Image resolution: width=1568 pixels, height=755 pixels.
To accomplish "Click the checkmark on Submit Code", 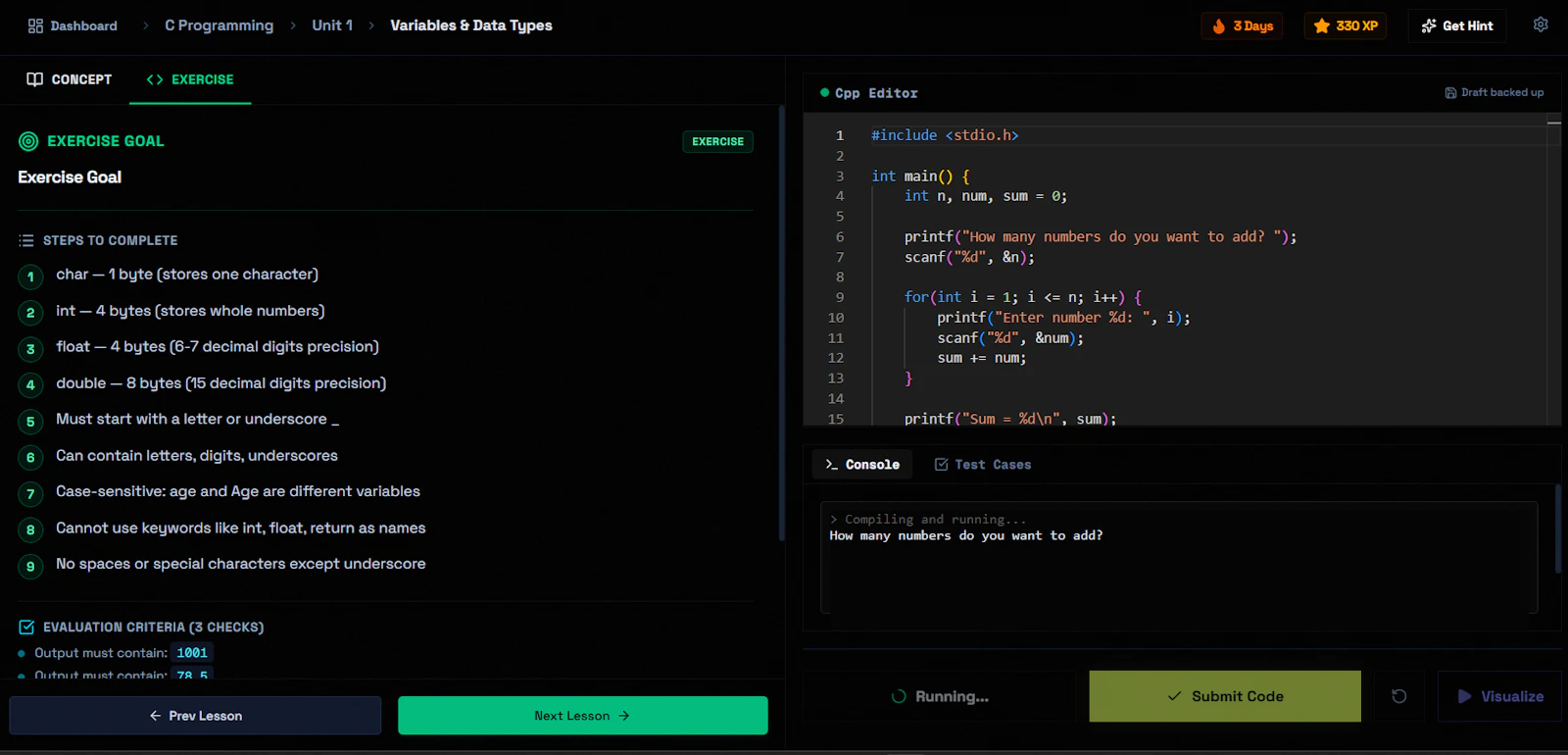I will point(1174,696).
